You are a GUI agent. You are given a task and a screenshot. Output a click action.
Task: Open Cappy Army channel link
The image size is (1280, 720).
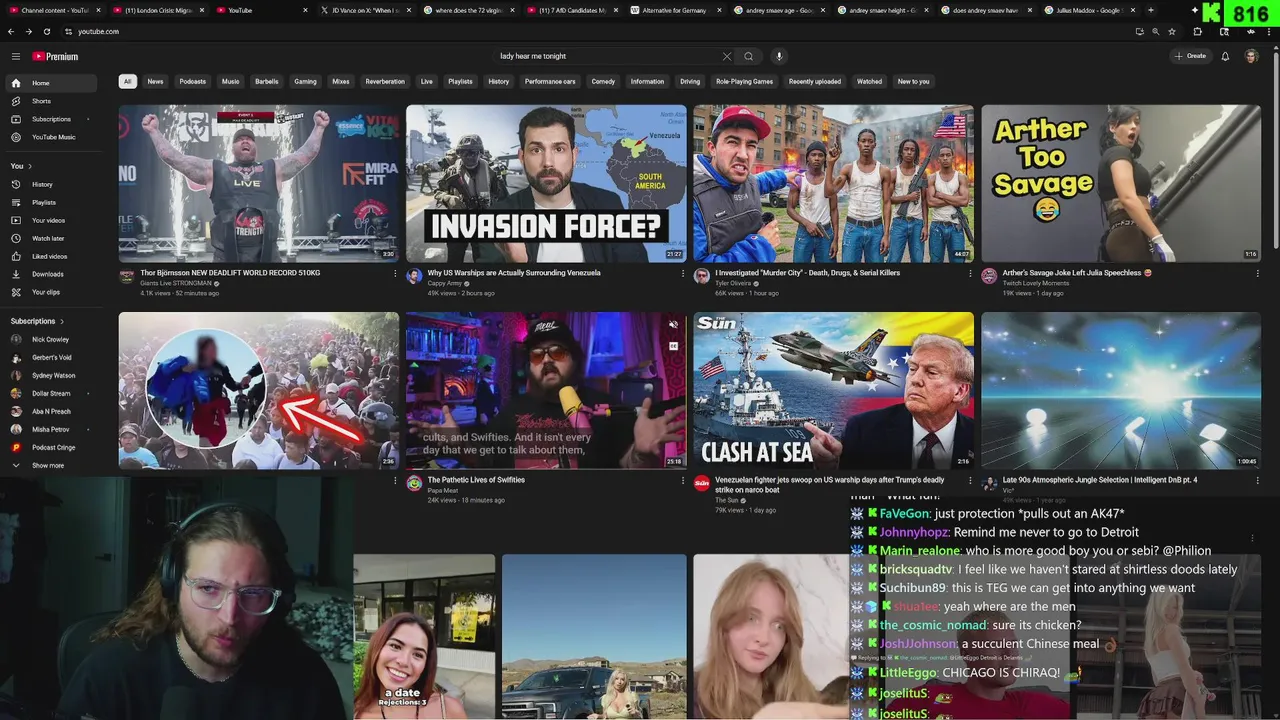(445, 283)
